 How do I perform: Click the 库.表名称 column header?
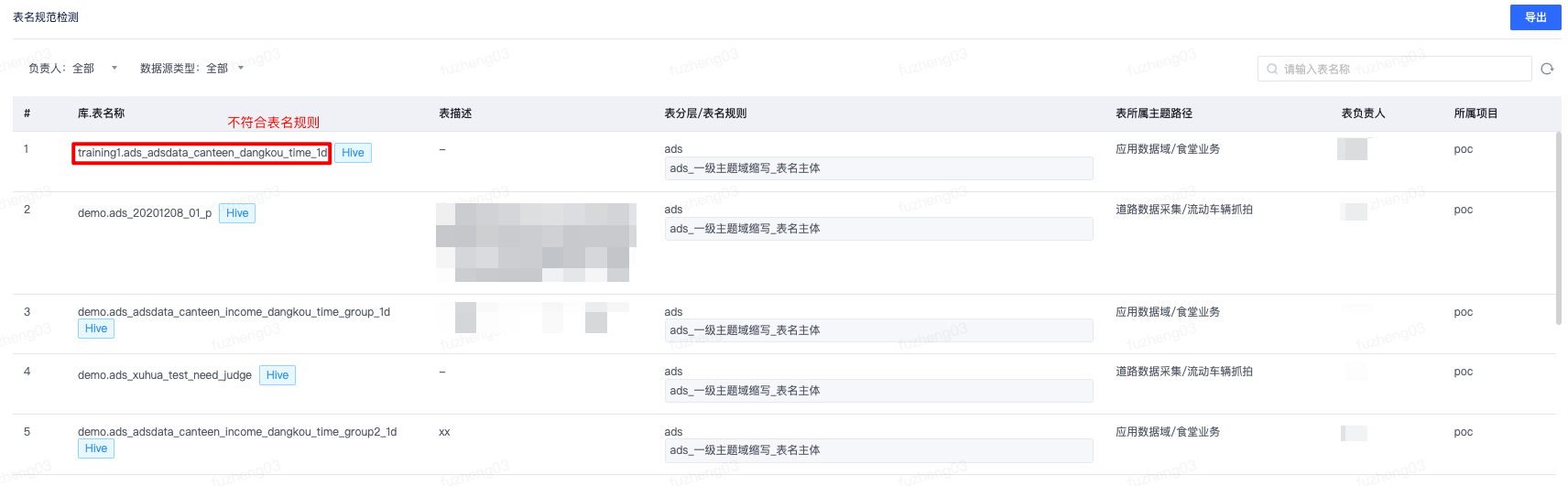point(101,113)
